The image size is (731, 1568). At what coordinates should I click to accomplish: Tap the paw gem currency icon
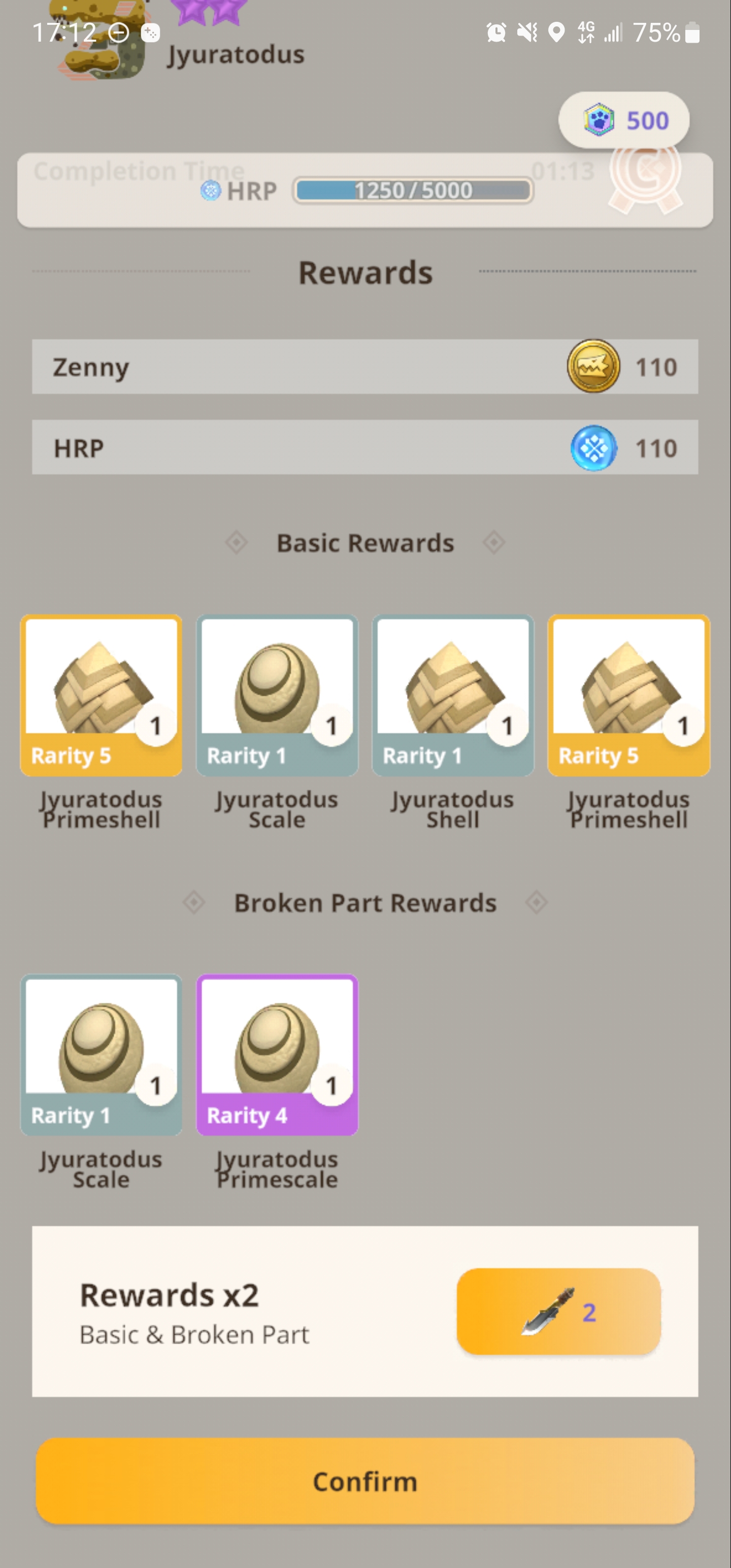599,120
